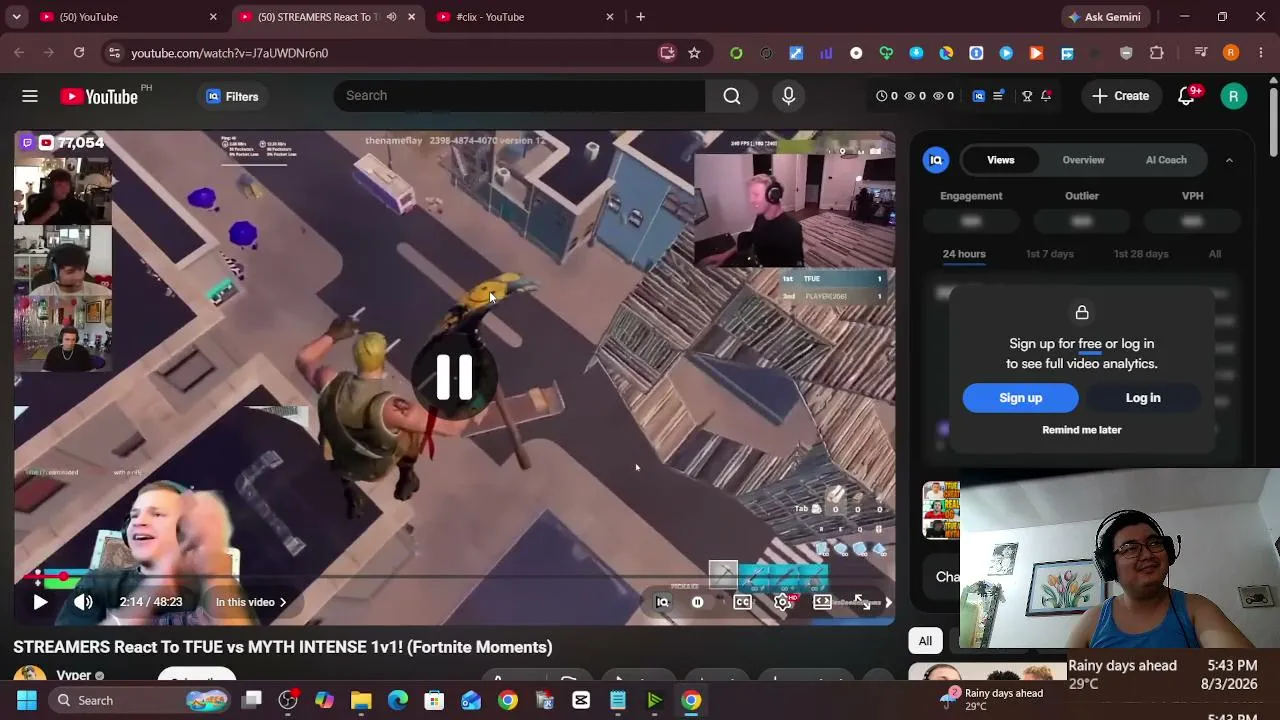Play the video with the play button

coord(40,602)
